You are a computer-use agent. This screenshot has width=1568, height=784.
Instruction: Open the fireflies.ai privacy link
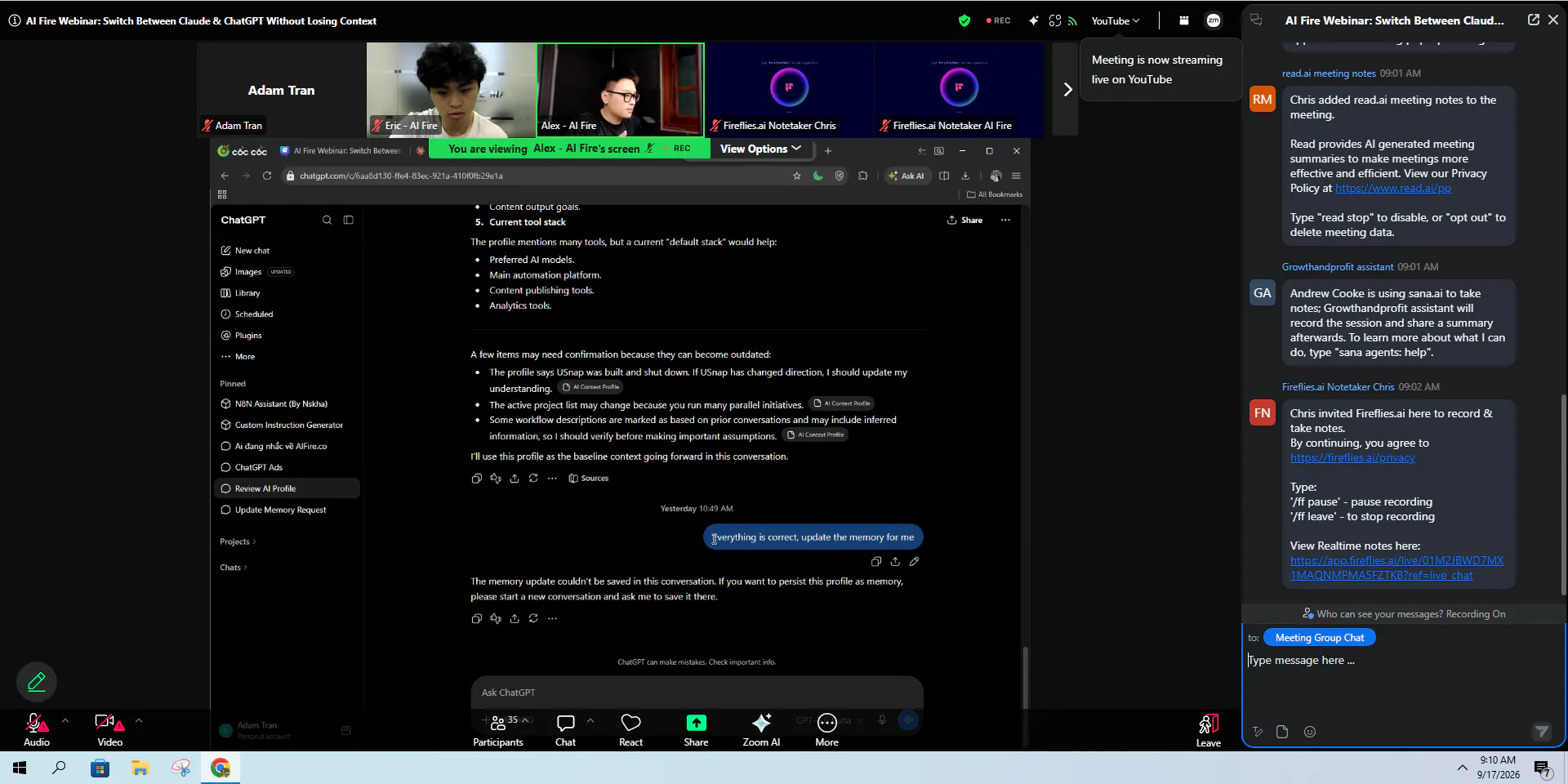click(x=1352, y=457)
